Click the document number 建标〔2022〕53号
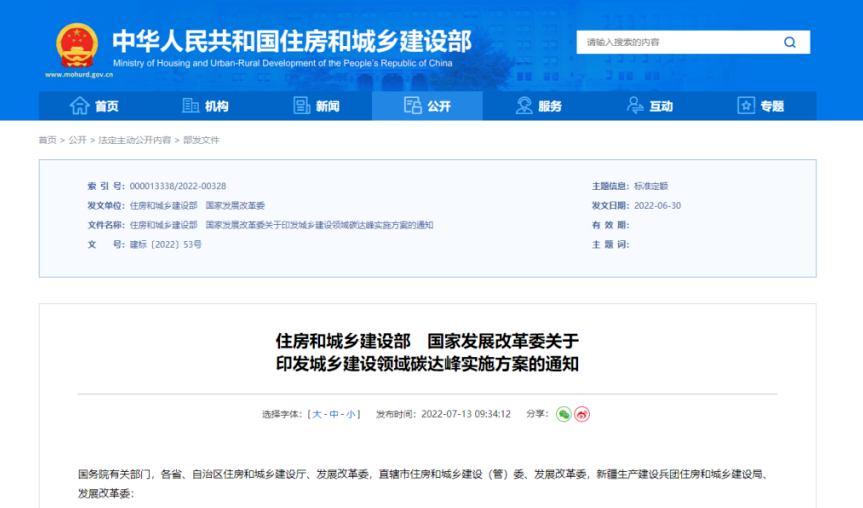The width and height of the screenshot is (863, 508). (x=166, y=244)
